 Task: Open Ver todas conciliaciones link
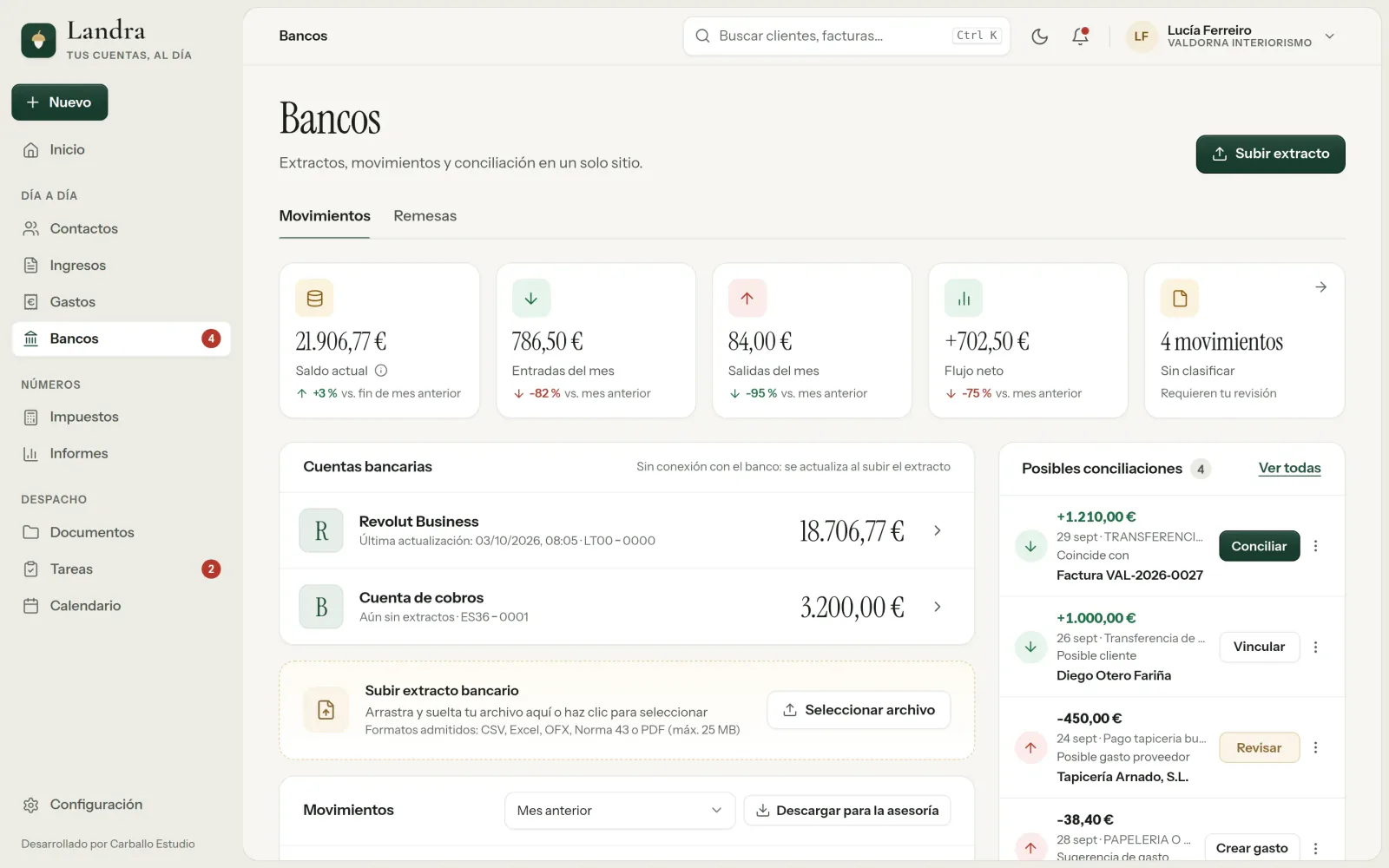click(x=1289, y=469)
